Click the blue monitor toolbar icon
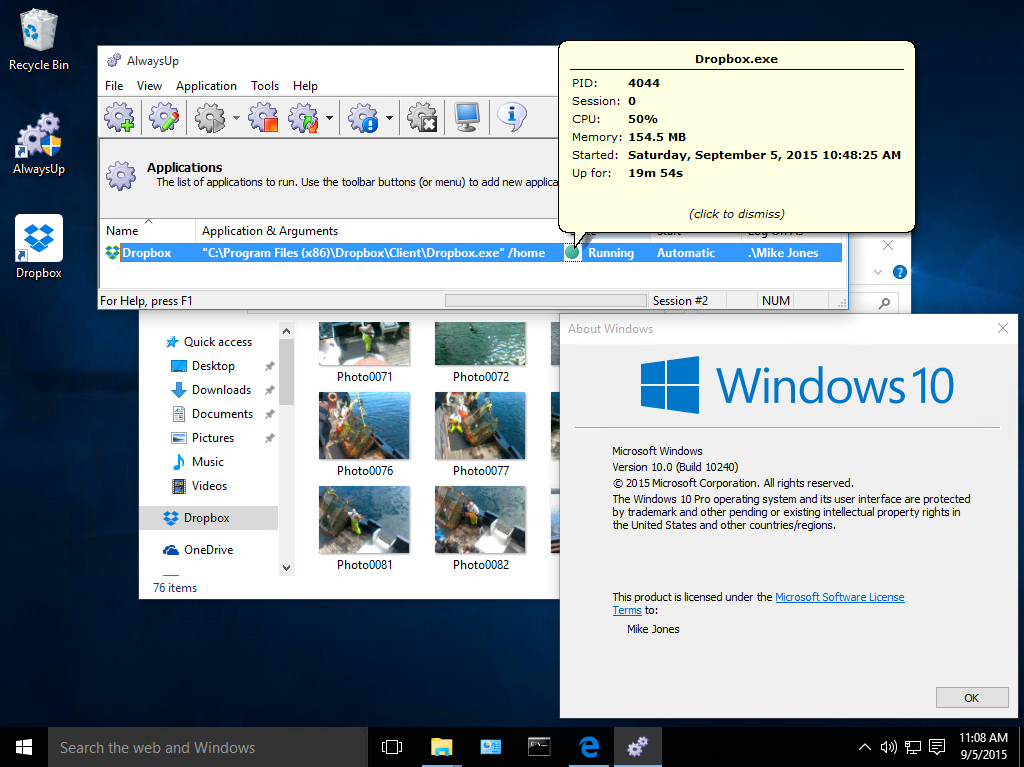1024x767 pixels. [467, 118]
